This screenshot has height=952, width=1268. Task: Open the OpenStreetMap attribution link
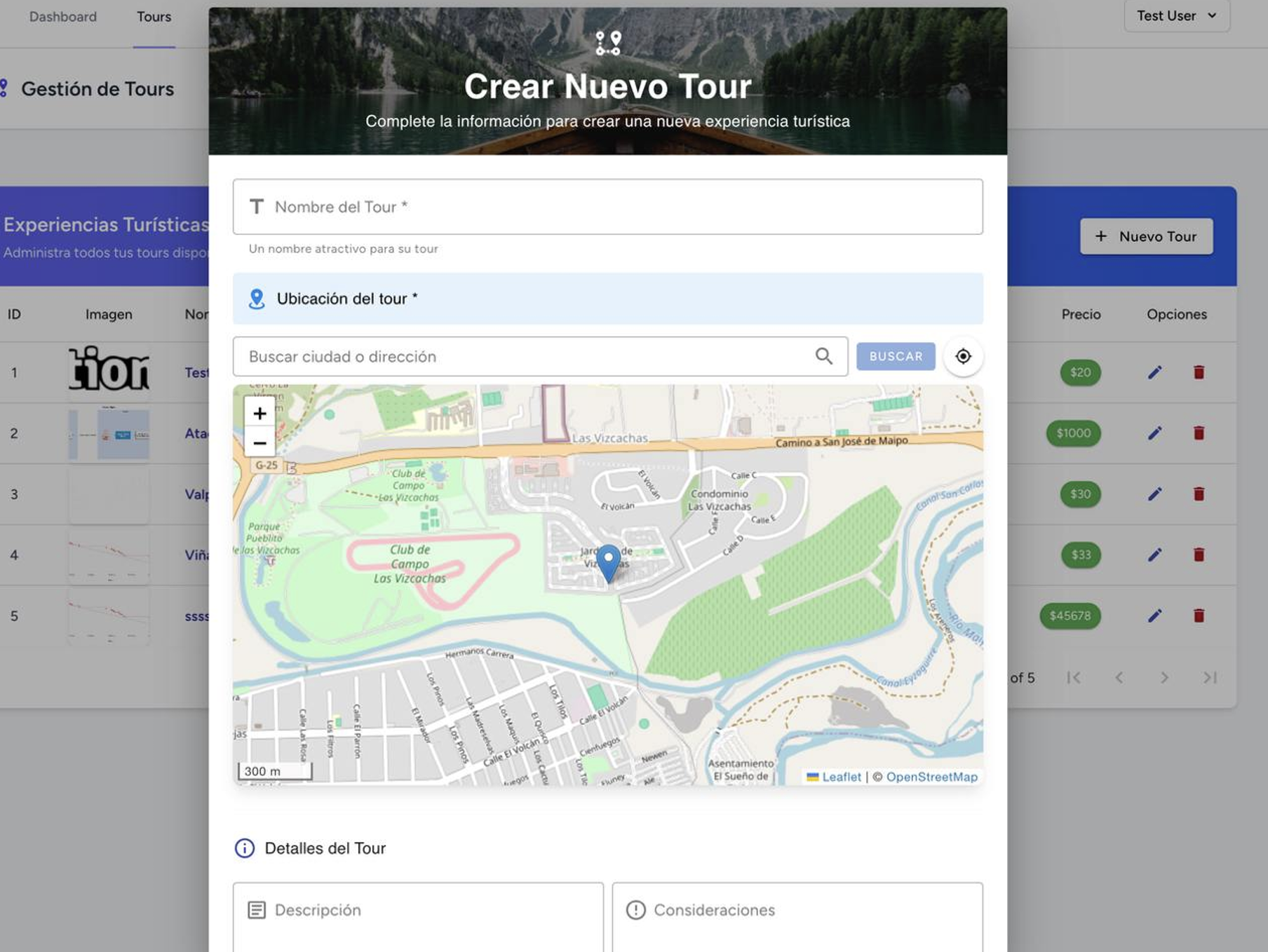point(931,777)
